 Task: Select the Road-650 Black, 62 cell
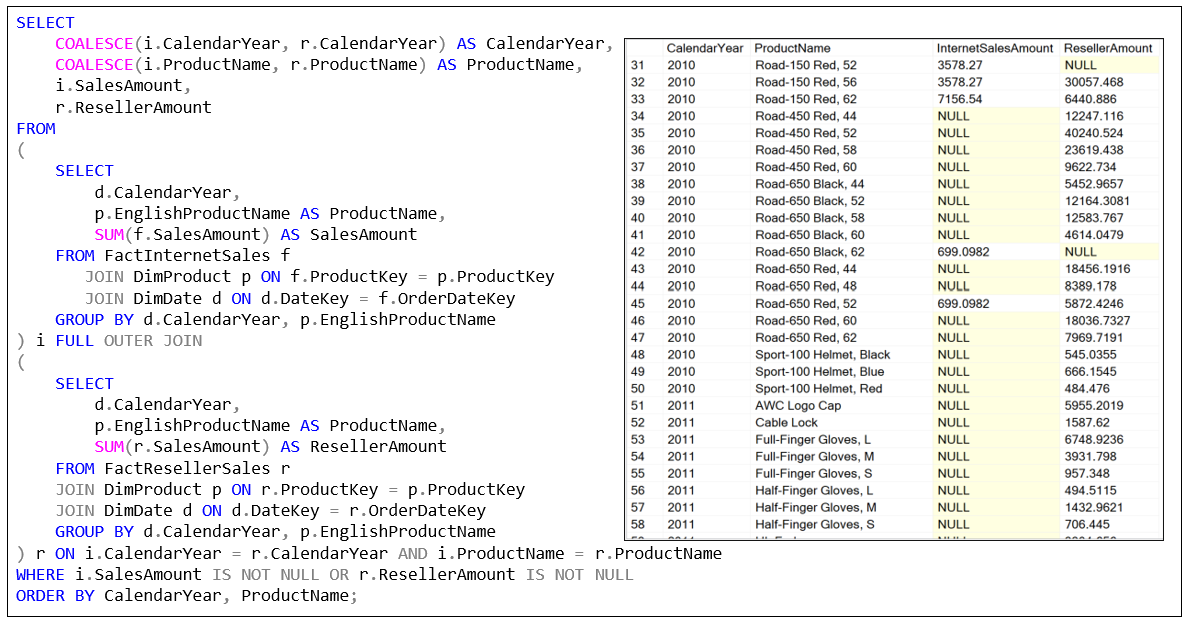(810, 252)
